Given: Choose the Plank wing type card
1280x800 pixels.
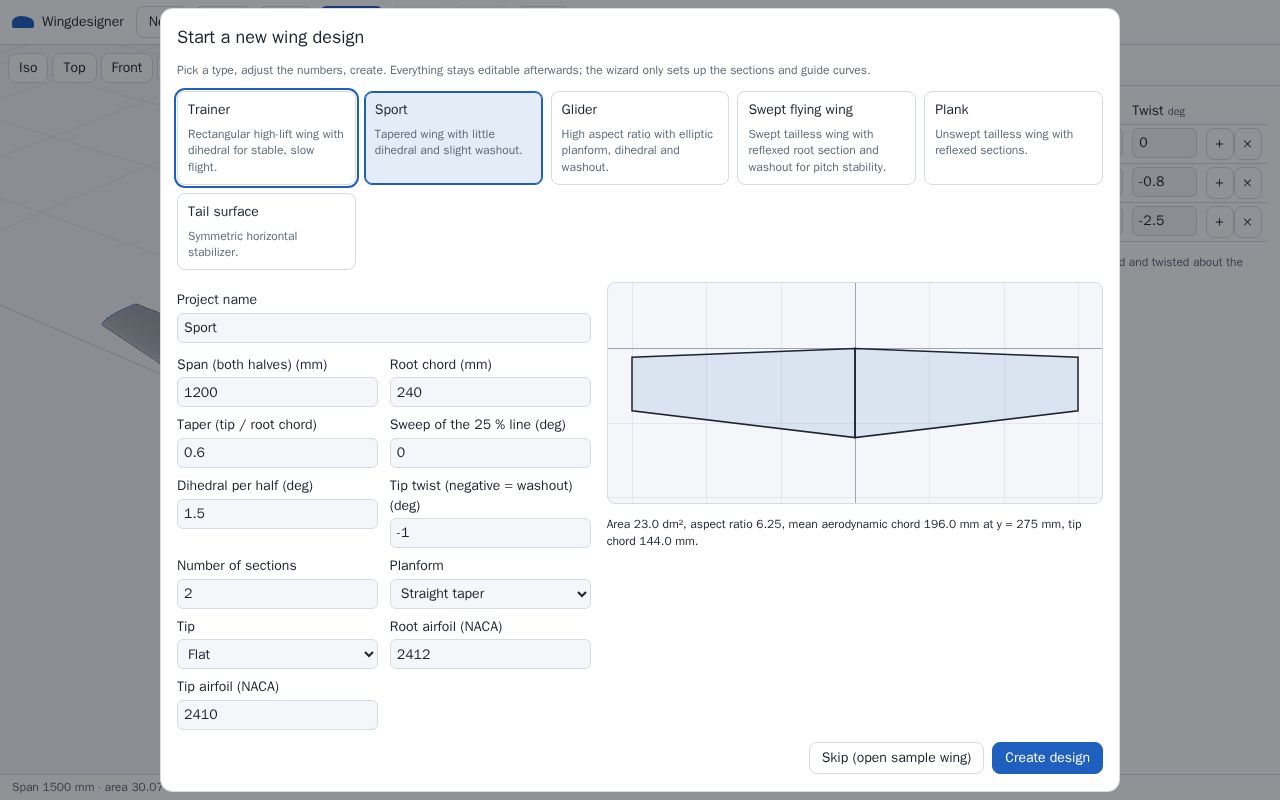Looking at the screenshot, I should [1013, 138].
